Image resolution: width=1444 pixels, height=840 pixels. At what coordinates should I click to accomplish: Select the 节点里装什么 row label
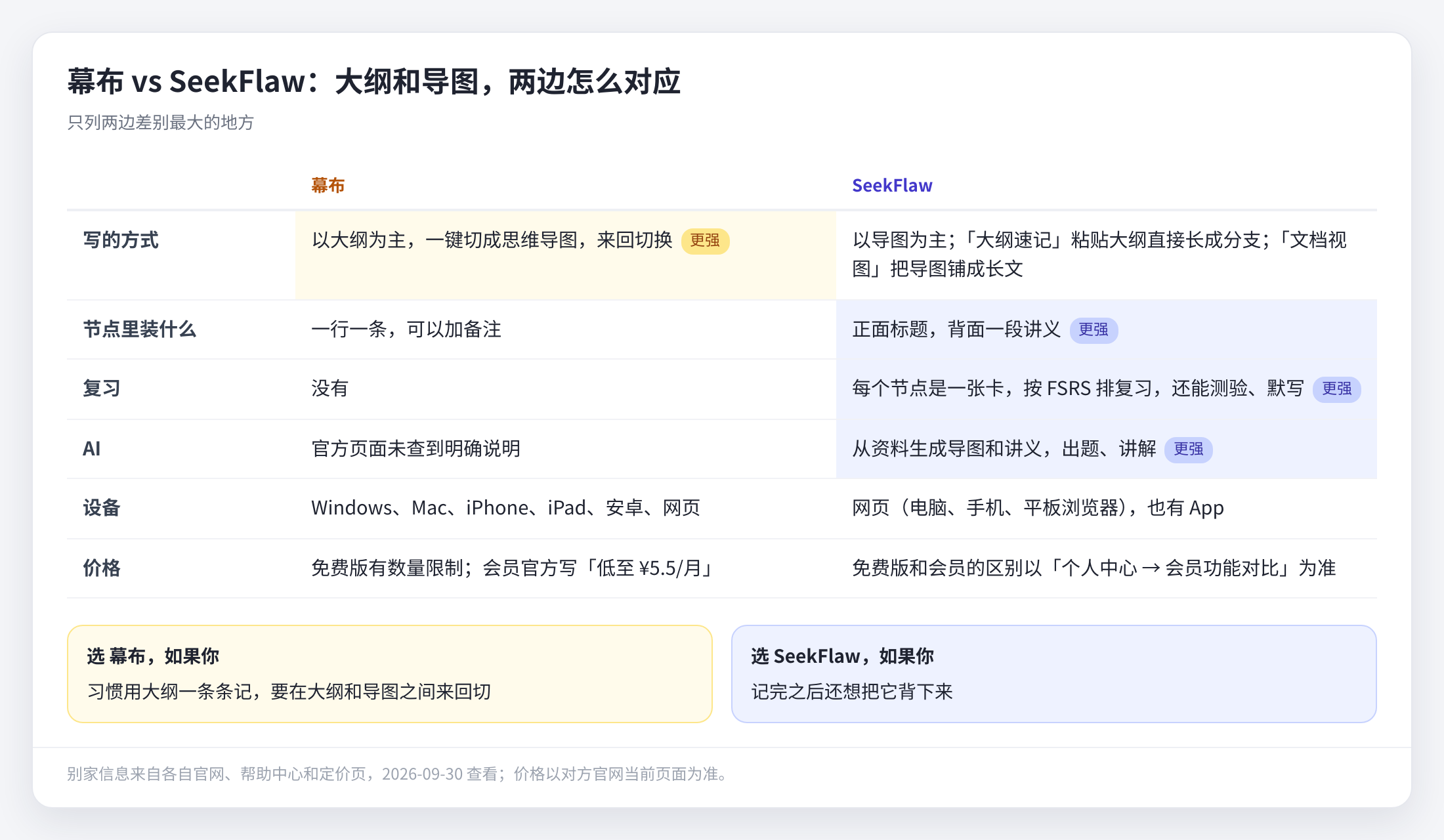[x=139, y=329]
